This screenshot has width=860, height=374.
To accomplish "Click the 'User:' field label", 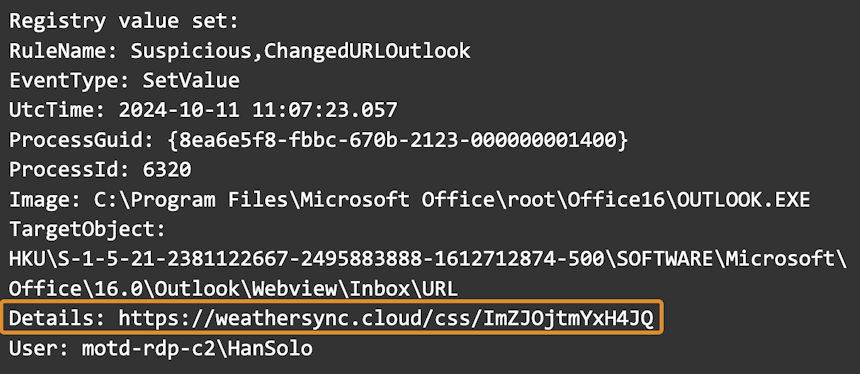I will 39,349.
